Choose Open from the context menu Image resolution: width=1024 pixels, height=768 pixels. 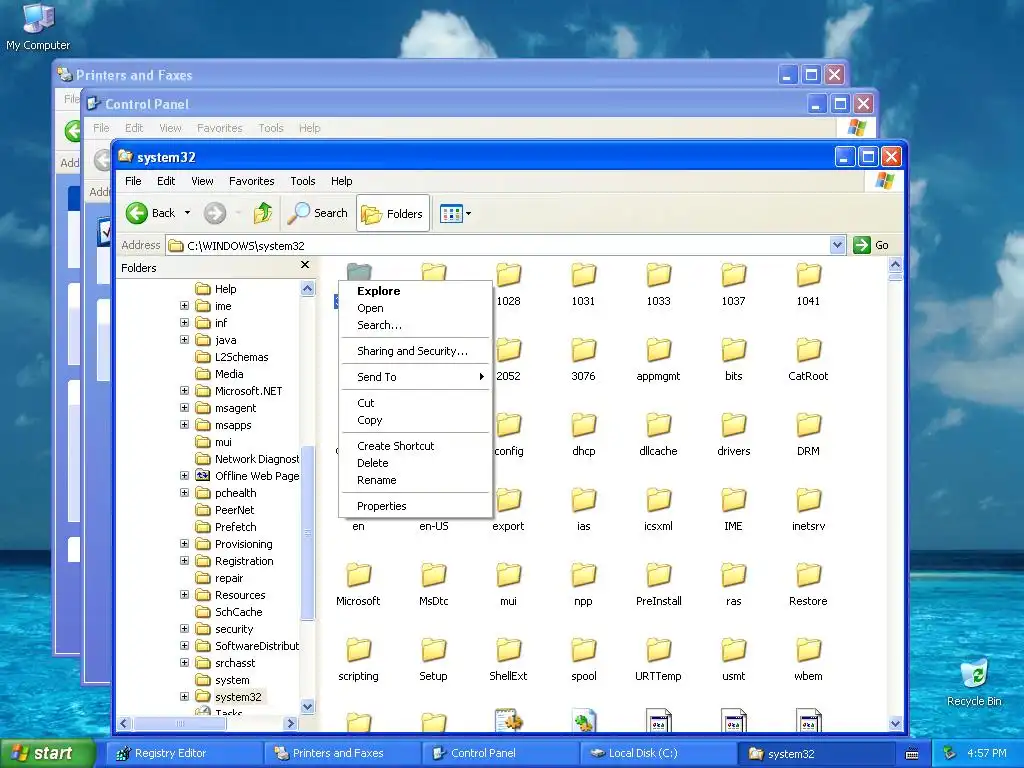[x=415, y=308]
